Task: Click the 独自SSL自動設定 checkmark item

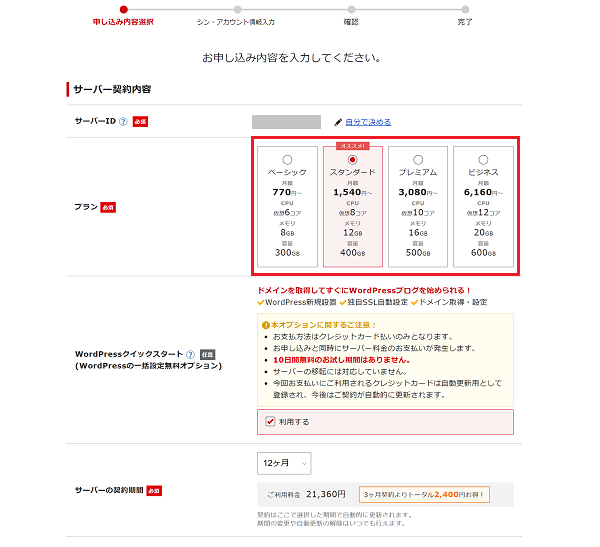Action: tap(373, 302)
